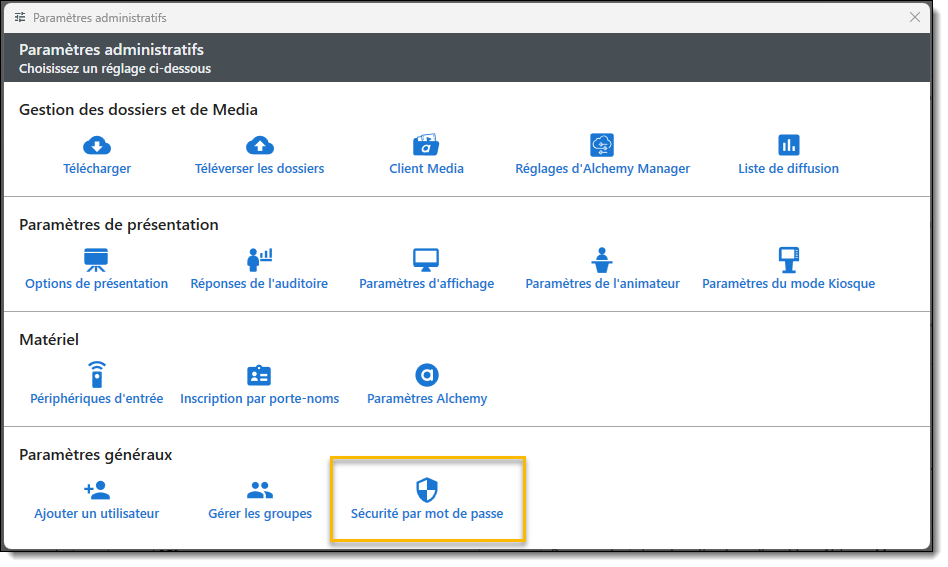
Task: Click the Paramètres Alchemy logo icon
Action: point(427,375)
